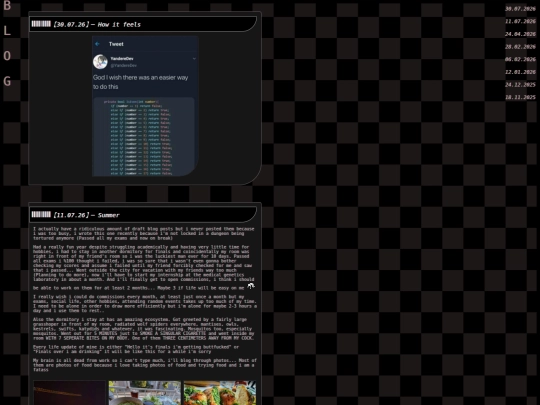
Task: Click the paragraph starting 'I really wish i could'
Action: click(x=145, y=303)
